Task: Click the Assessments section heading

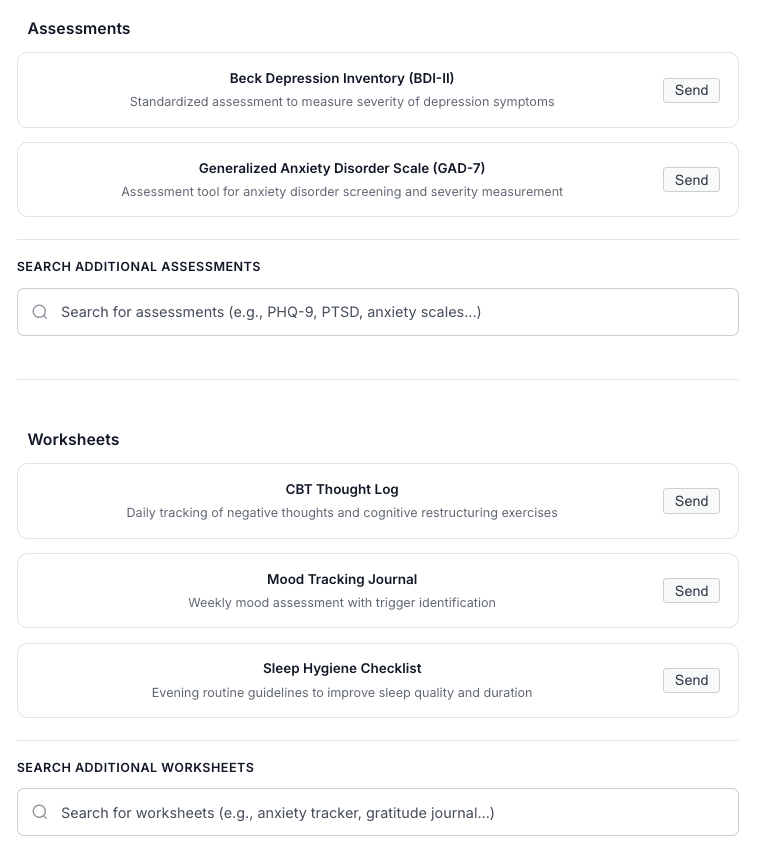Action: [79, 29]
